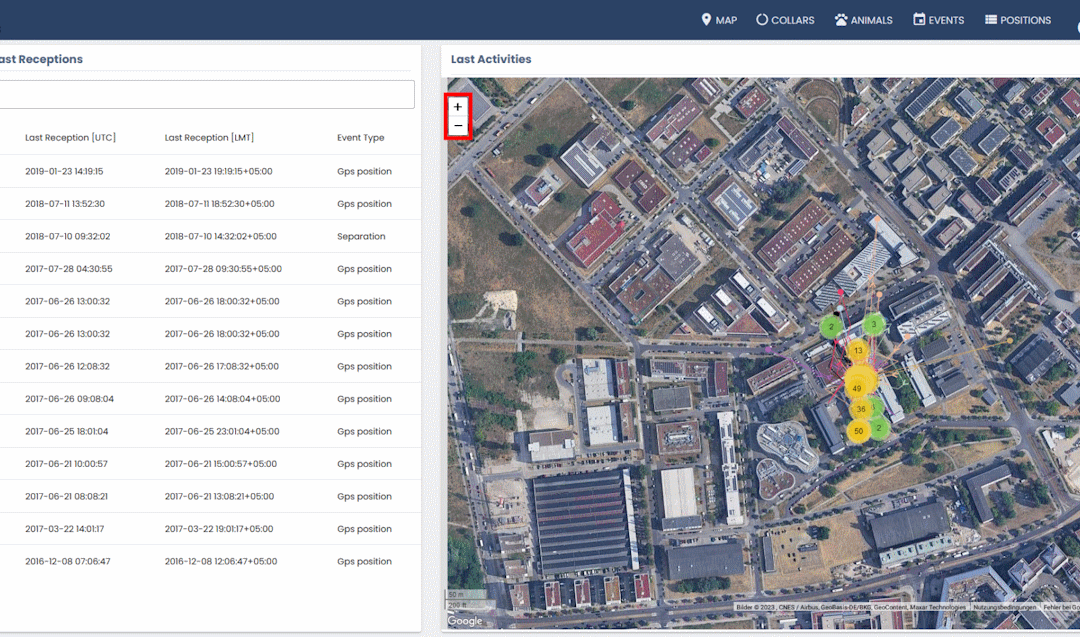The width and height of the screenshot is (1080, 637).
Task: Click the yellow cluster marker labeled 49
Action: (857, 387)
